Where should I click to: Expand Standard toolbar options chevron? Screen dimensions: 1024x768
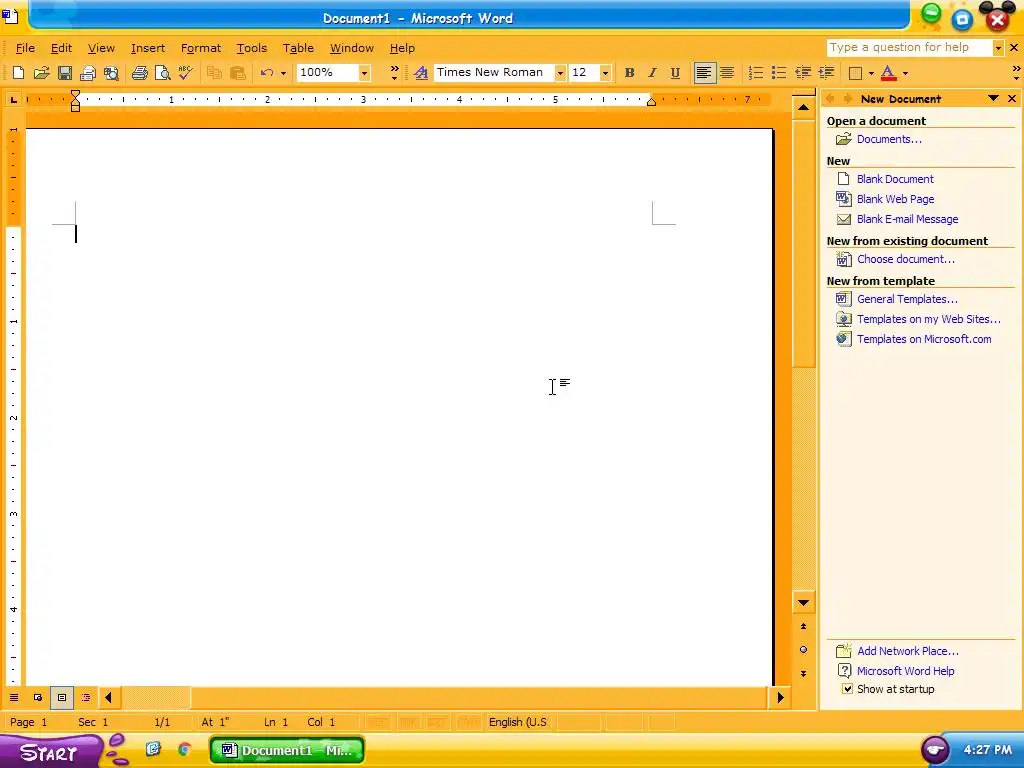pyautogui.click(x=394, y=72)
